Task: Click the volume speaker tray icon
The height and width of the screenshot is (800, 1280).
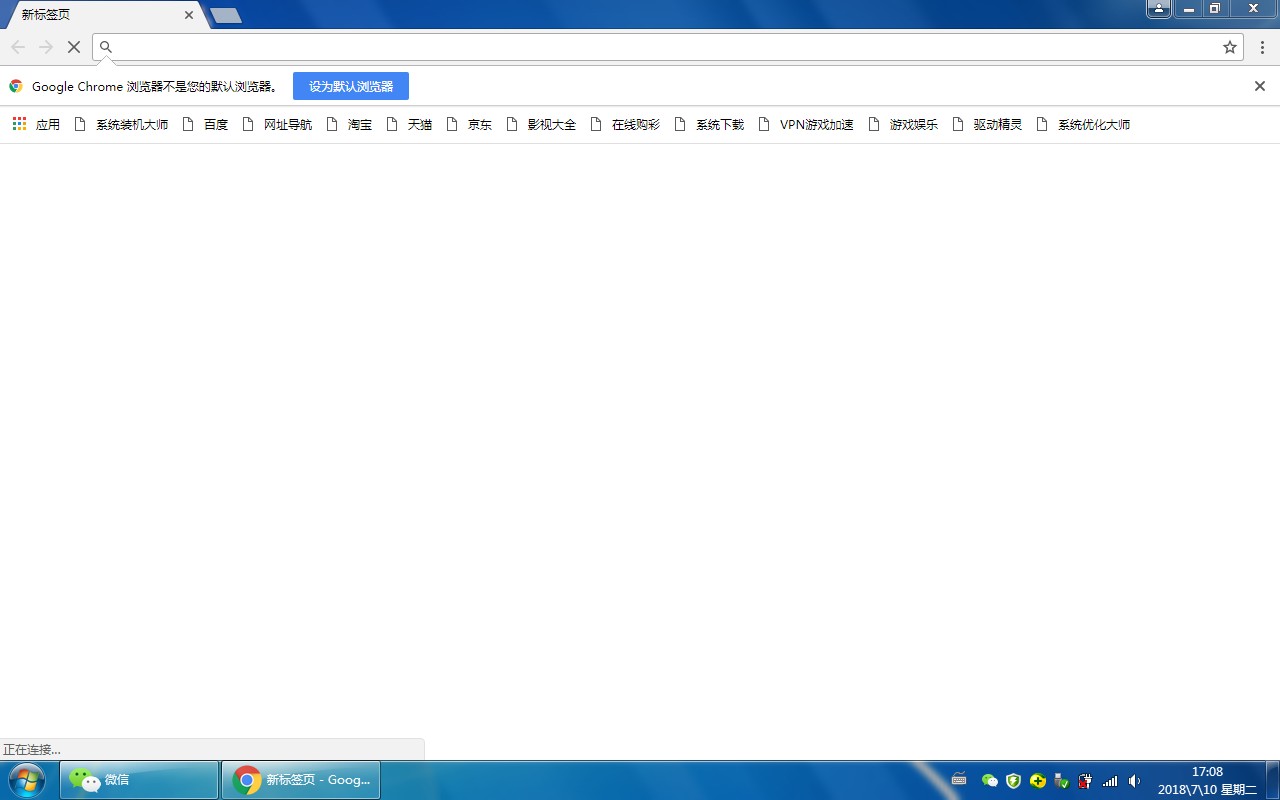Action: (x=1134, y=781)
